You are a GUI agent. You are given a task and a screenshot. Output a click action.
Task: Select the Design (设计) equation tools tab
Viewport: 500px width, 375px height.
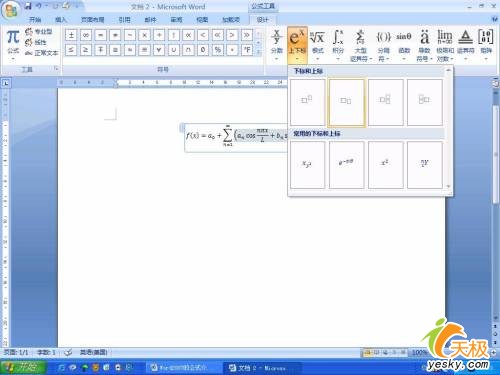[263, 20]
